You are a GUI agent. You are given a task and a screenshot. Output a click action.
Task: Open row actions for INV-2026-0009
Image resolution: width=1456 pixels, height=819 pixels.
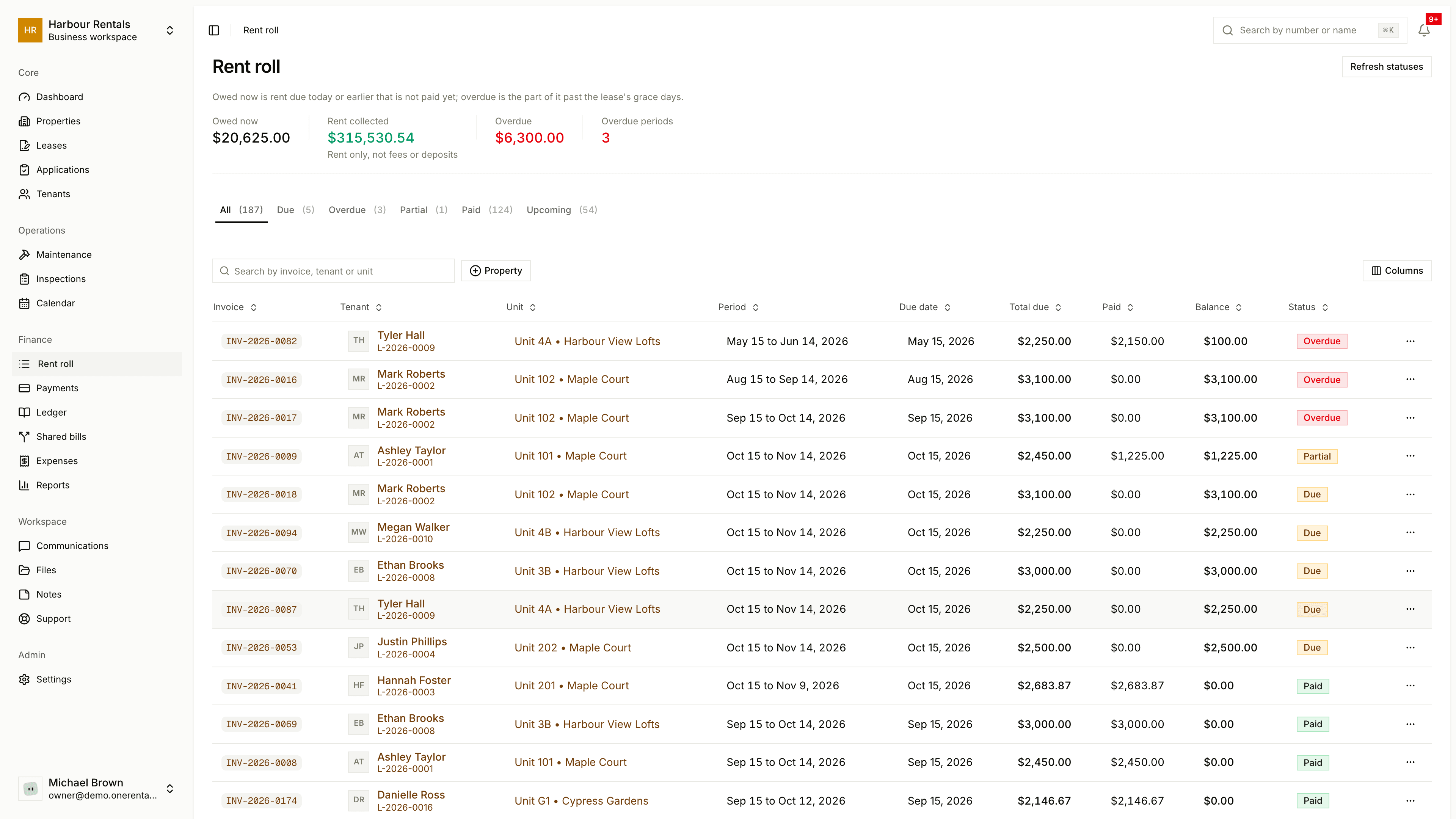[1410, 456]
